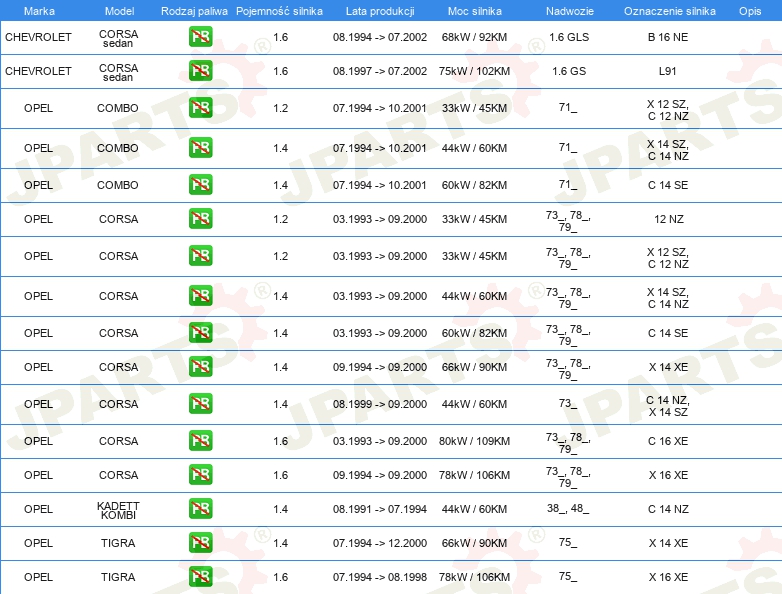
Task: Click production years 08.1999 -> 09.2000
Action: tap(380, 404)
